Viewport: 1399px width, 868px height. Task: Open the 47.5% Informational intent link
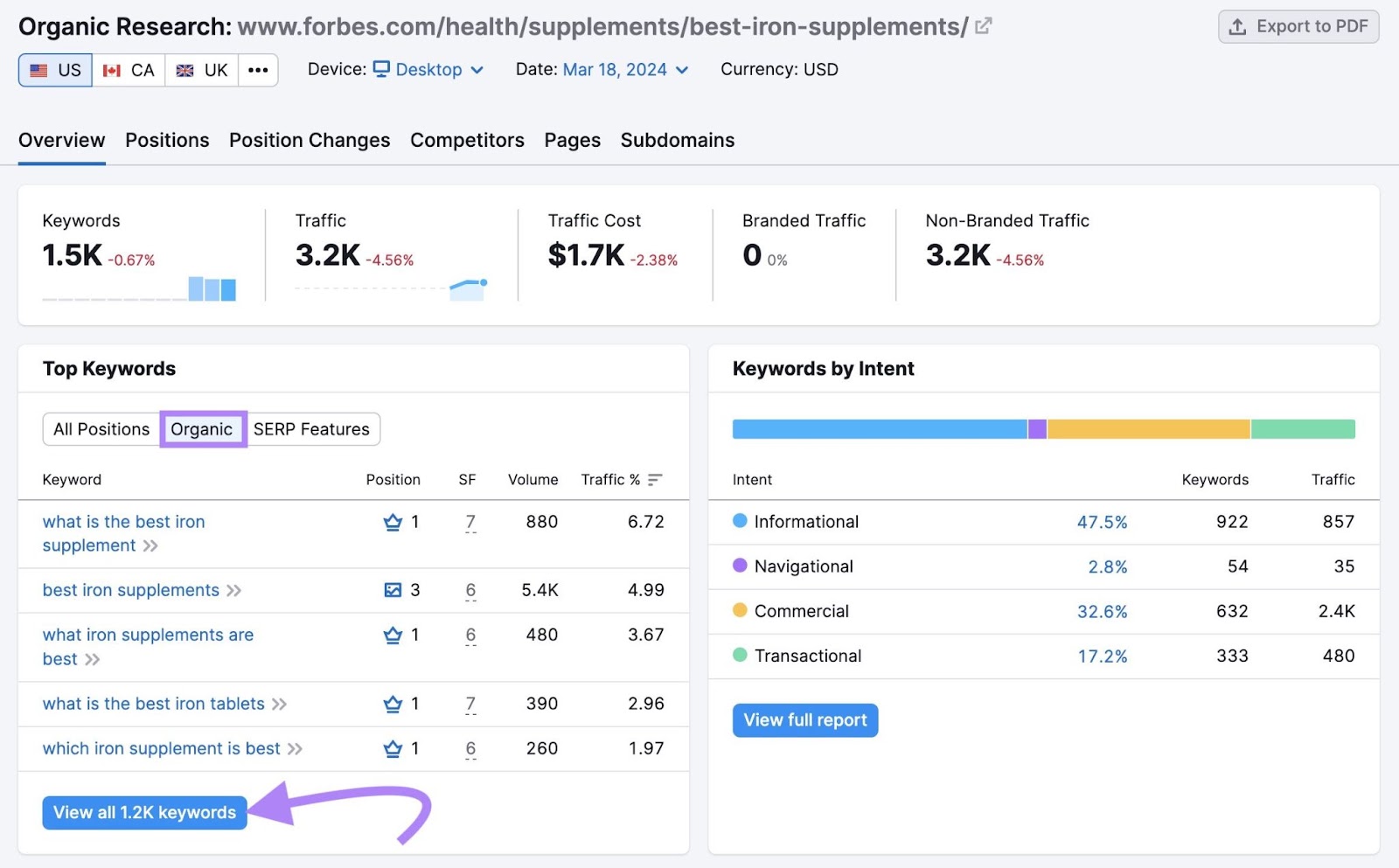1103,522
